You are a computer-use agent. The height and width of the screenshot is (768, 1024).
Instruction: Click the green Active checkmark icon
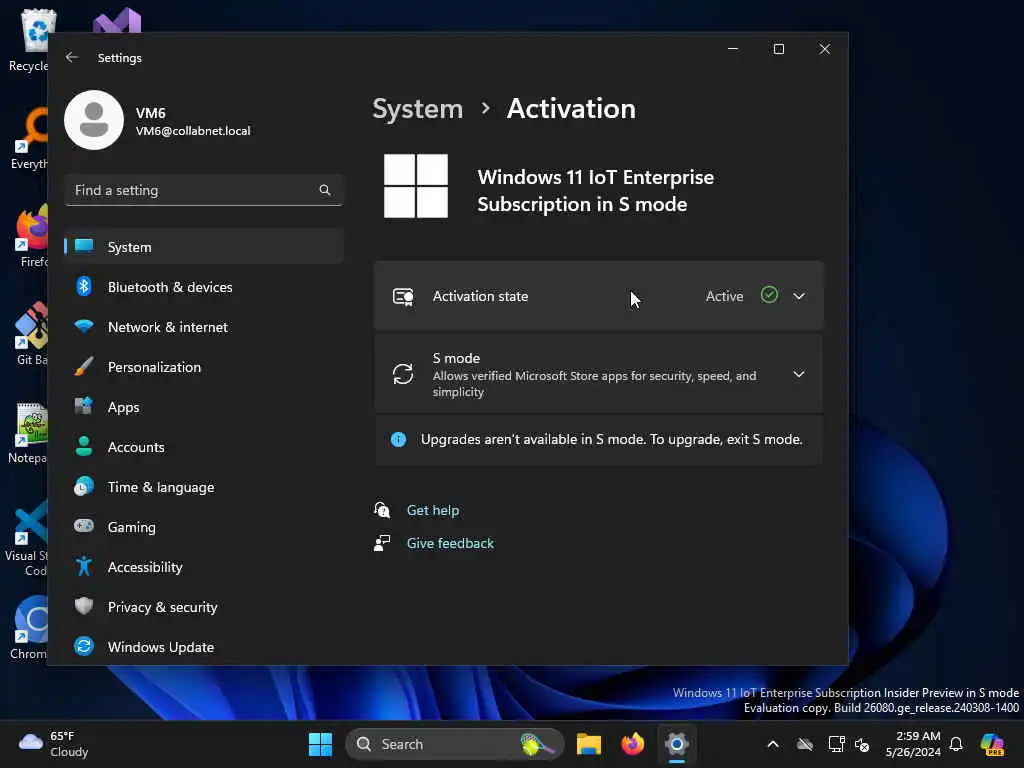point(769,295)
